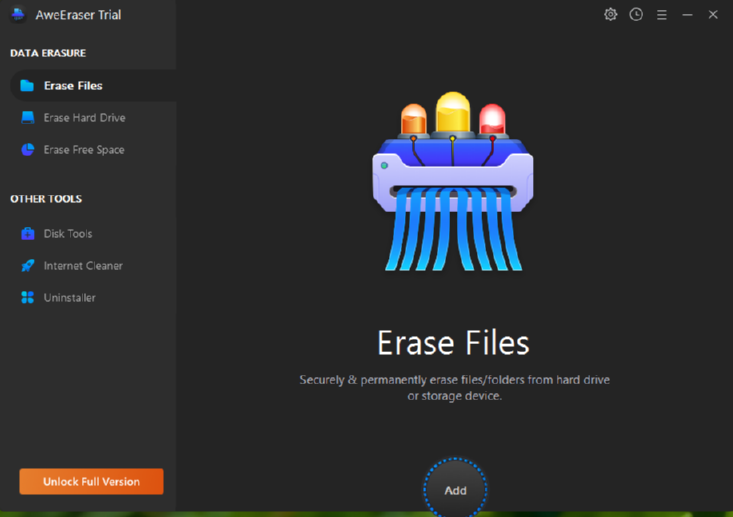This screenshot has height=517, width=733.
Task: Open the history clock icon
Action: coord(636,14)
